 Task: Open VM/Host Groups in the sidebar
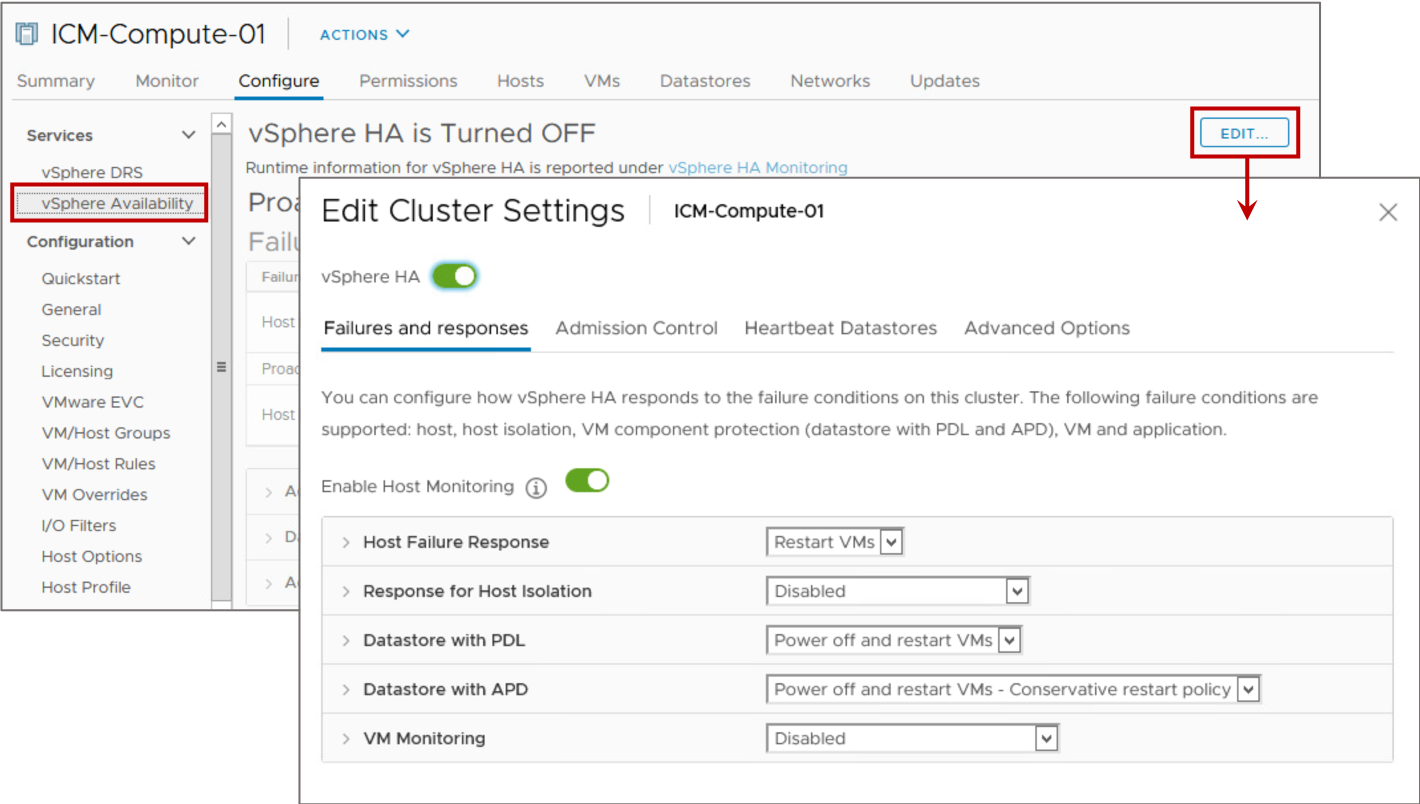(x=106, y=433)
